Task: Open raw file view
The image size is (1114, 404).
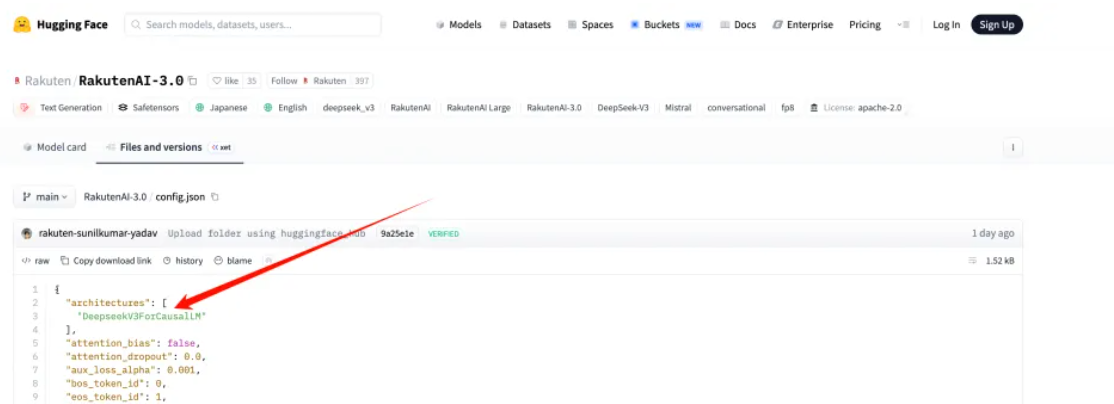Action: 36,261
